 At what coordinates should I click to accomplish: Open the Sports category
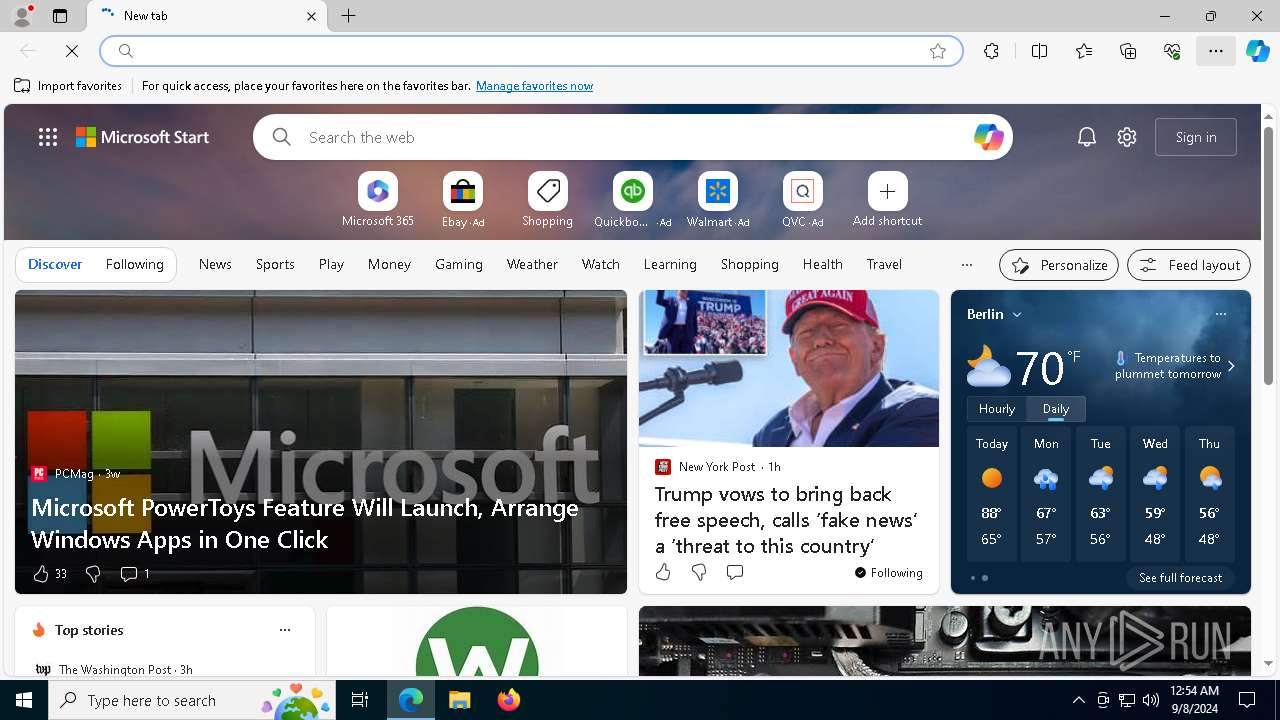pyautogui.click(x=275, y=264)
